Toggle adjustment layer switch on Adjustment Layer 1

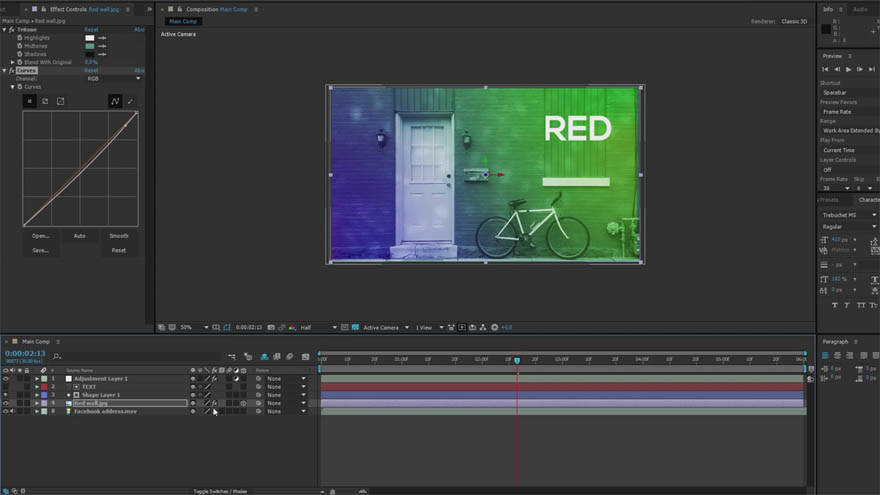236,379
